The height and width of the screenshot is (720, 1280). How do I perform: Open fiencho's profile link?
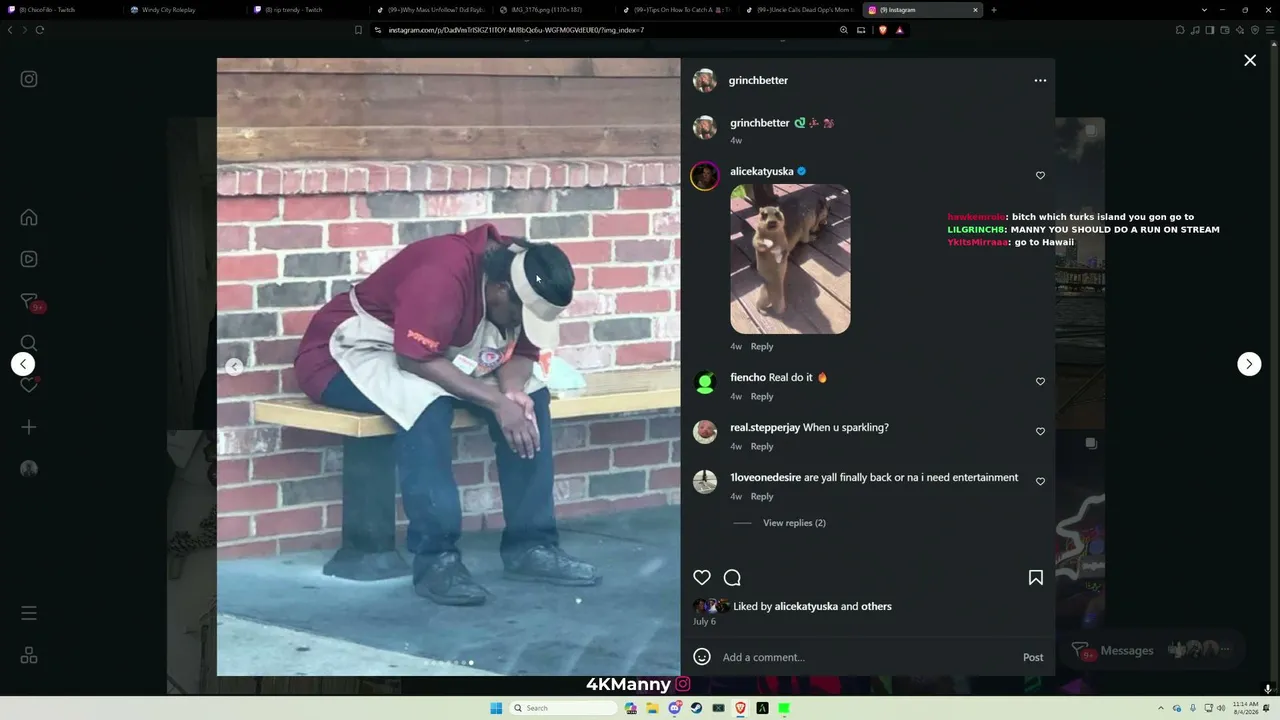click(748, 377)
